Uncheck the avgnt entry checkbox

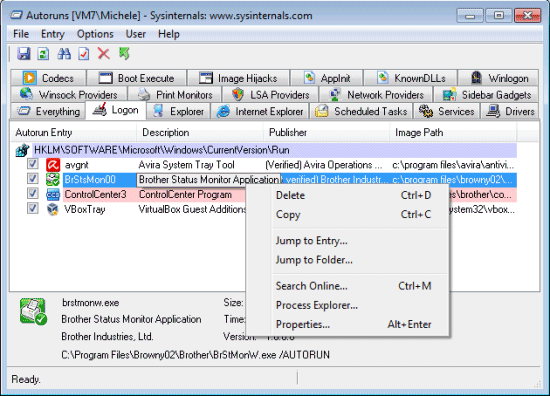tap(33, 164)
